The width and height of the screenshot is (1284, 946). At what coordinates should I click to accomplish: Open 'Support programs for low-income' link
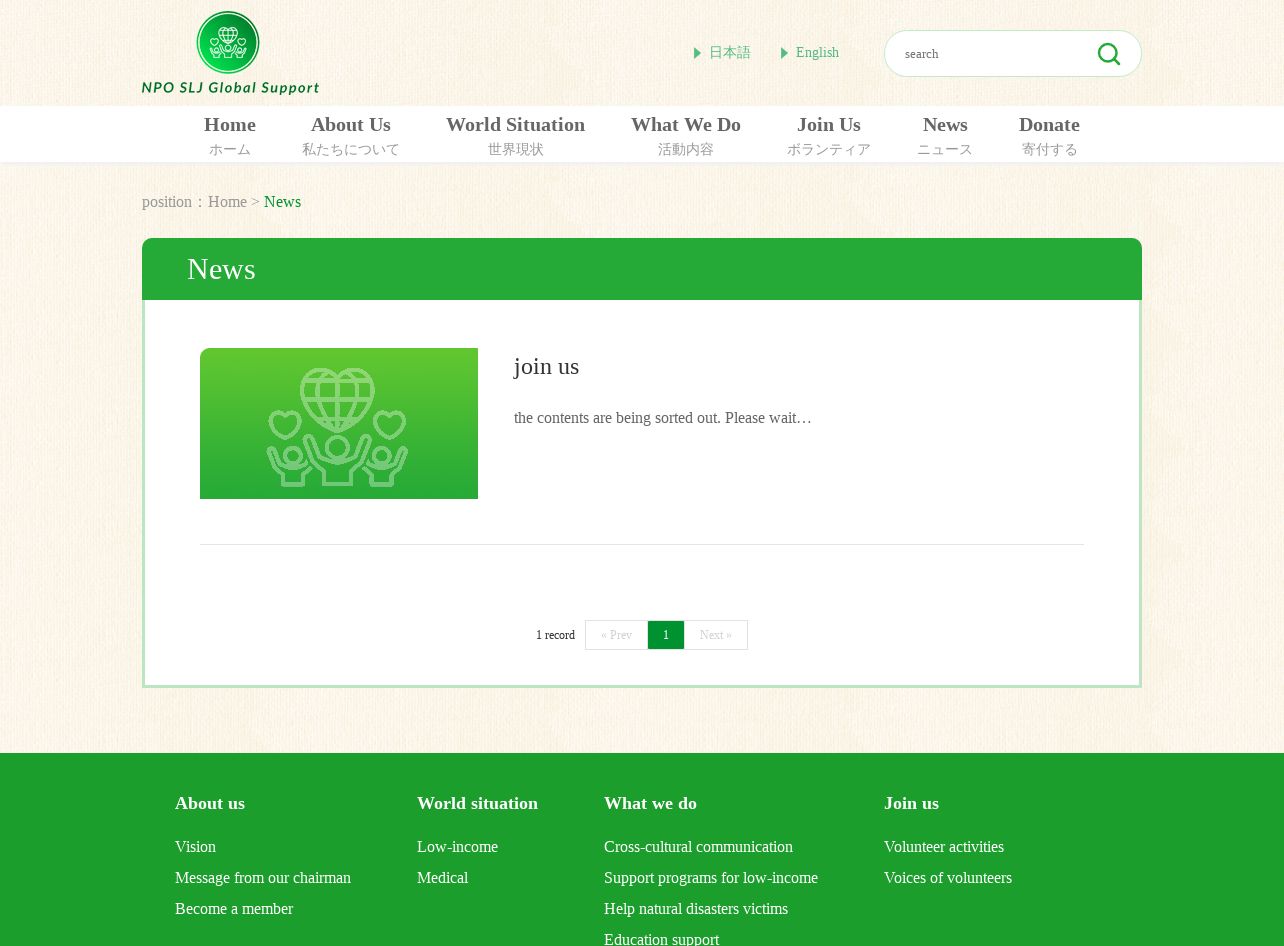coord(711,878)
